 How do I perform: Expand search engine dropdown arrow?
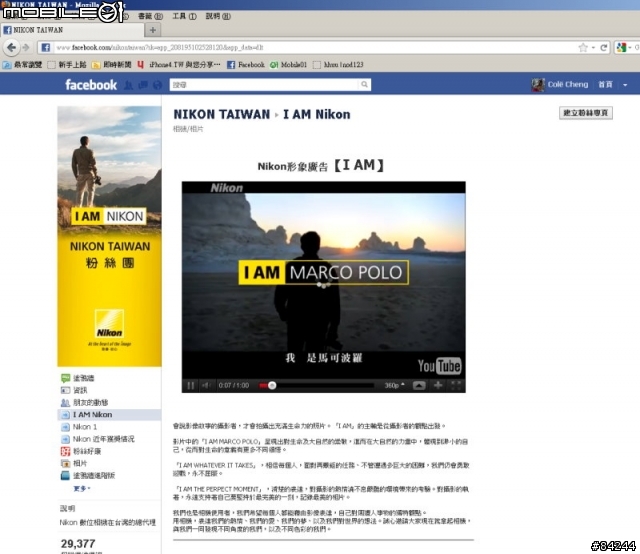[x=630, y=48]
